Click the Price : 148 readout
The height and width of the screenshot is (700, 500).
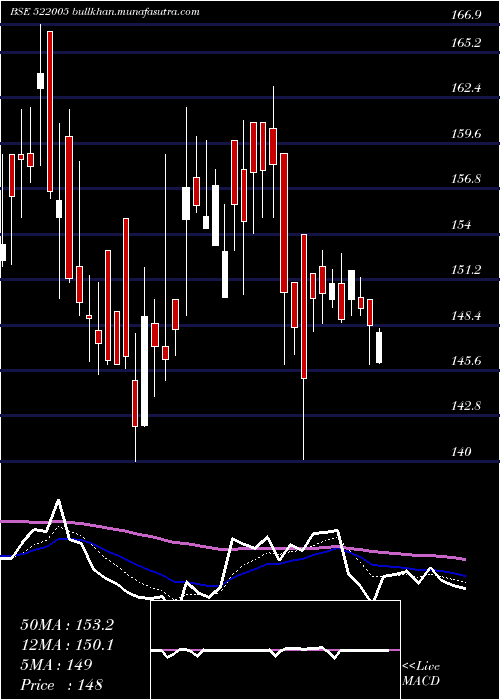coord(62,684)
